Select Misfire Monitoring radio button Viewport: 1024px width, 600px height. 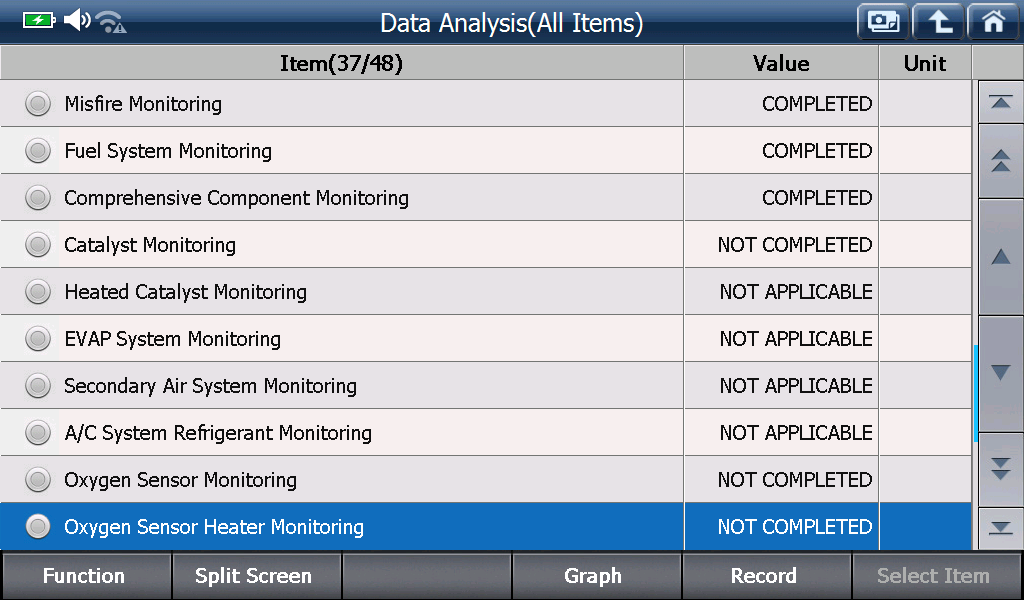(x=38, y=104)
